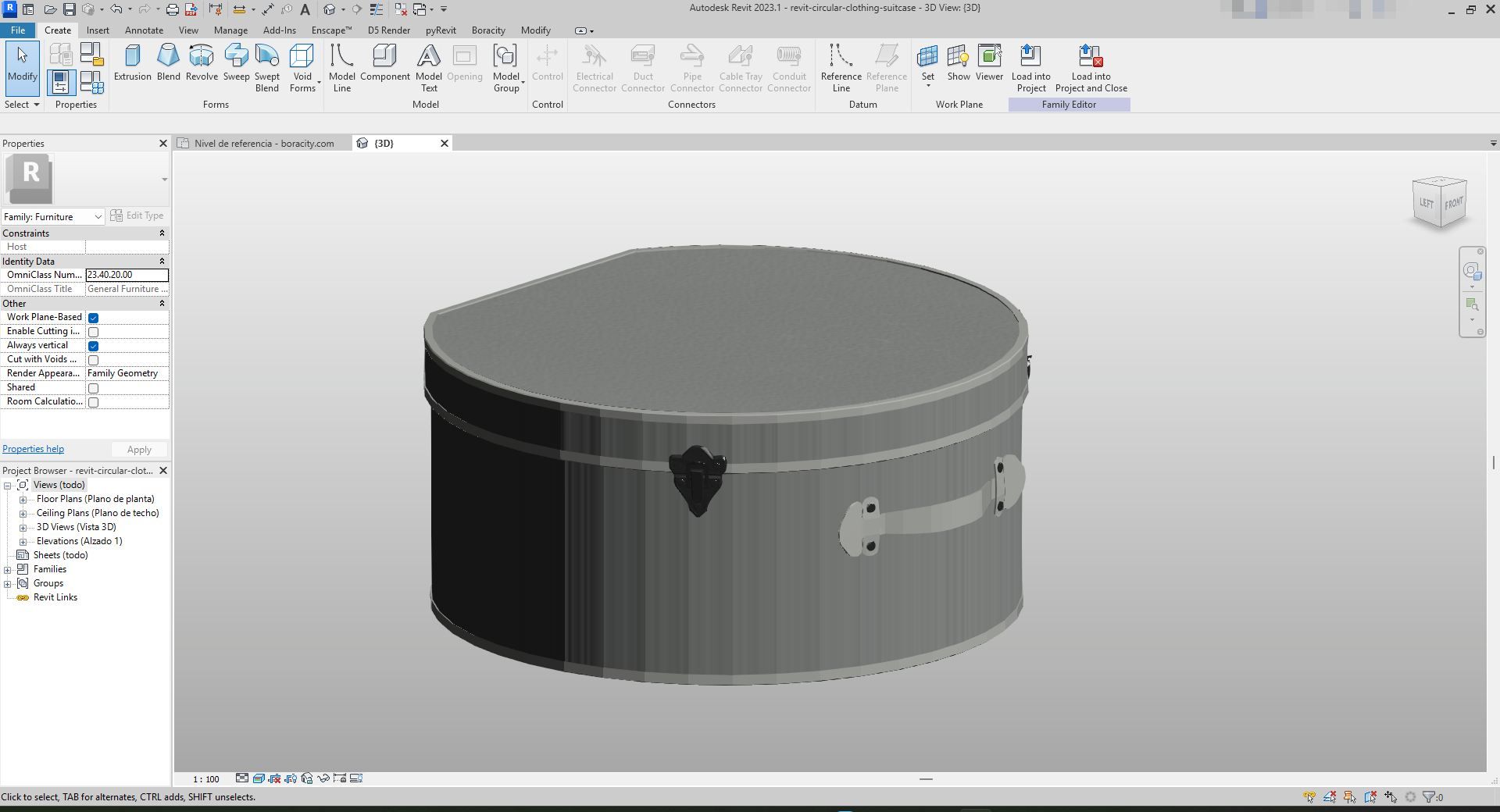
Task: Expand the Floor Plans tree node
Action: [x=23, y=500]
